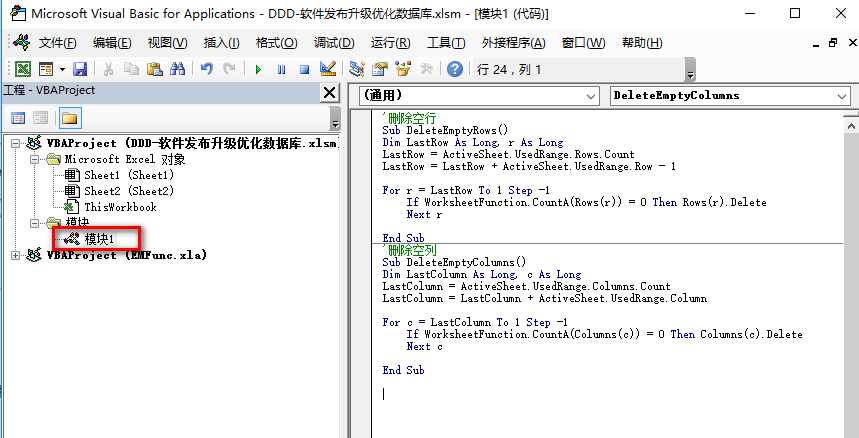Click the 'Sub DeleteEmptyRows()' code line

tap(445, 130)
